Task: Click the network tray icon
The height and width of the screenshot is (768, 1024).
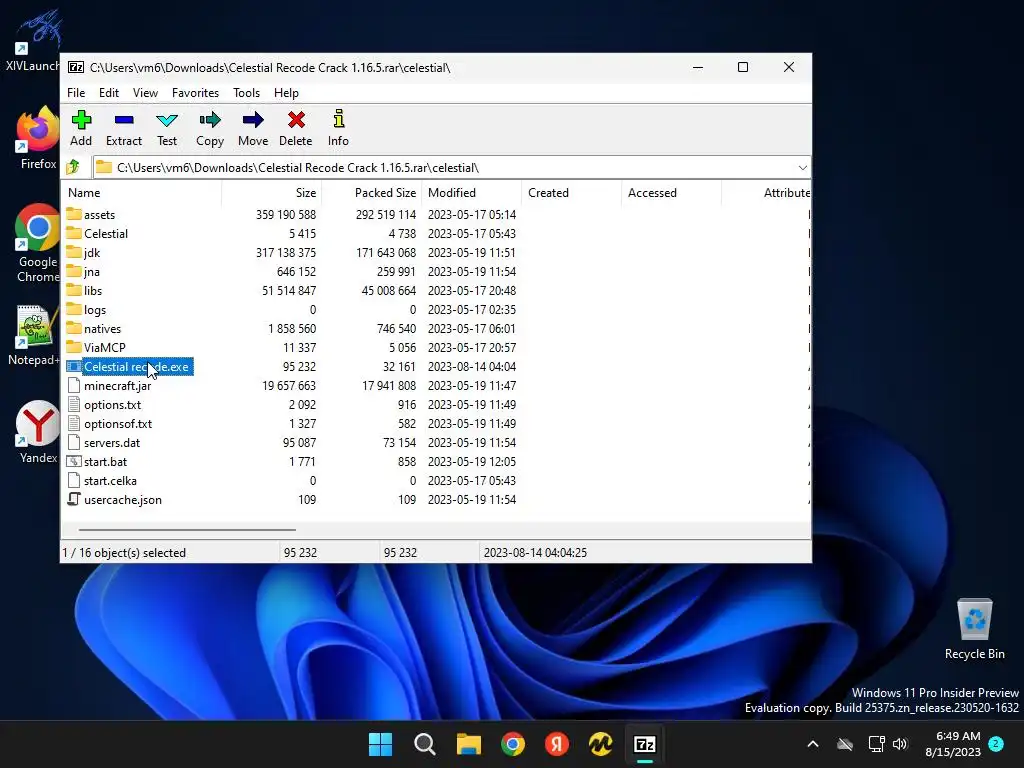Action: [x=876, y=744]
